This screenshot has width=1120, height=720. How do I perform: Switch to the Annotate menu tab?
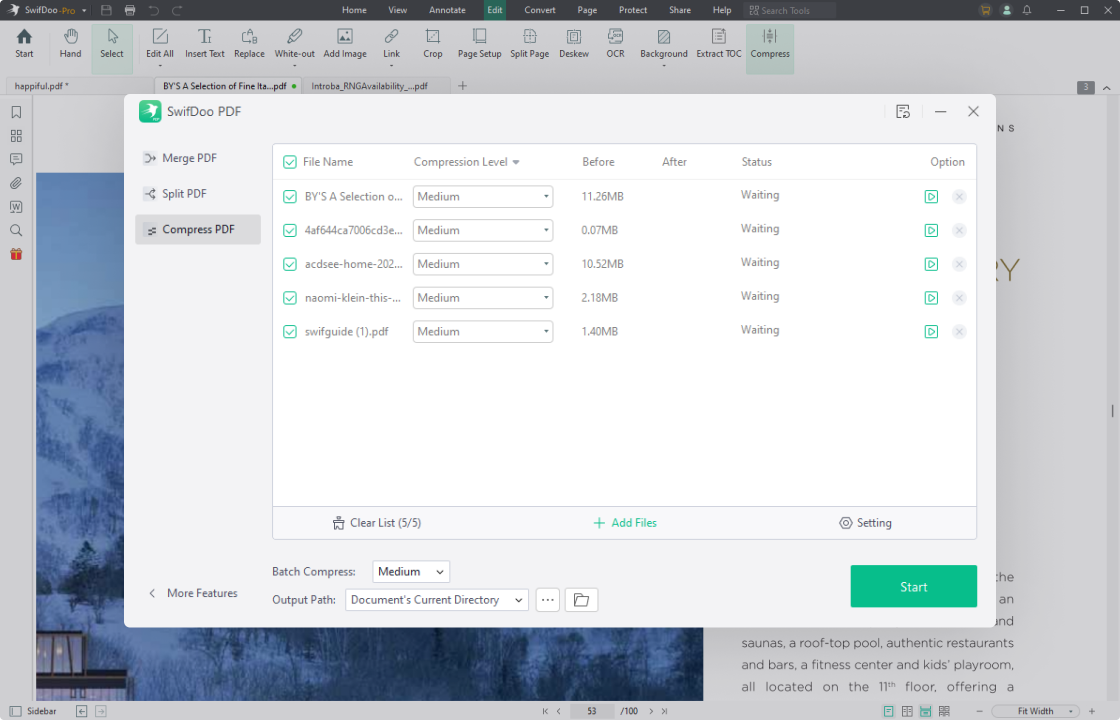(447, 10)
